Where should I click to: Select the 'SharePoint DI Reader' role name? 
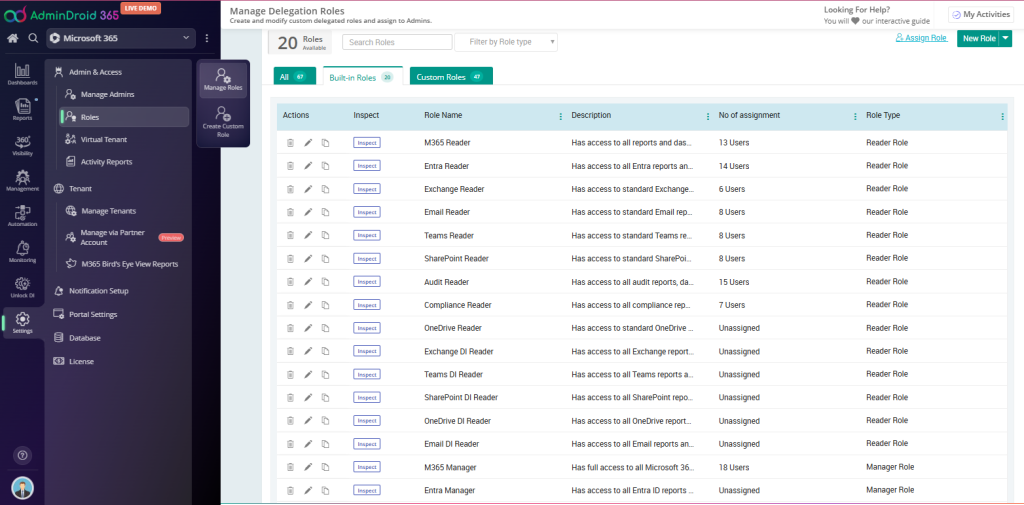(461, 397)
